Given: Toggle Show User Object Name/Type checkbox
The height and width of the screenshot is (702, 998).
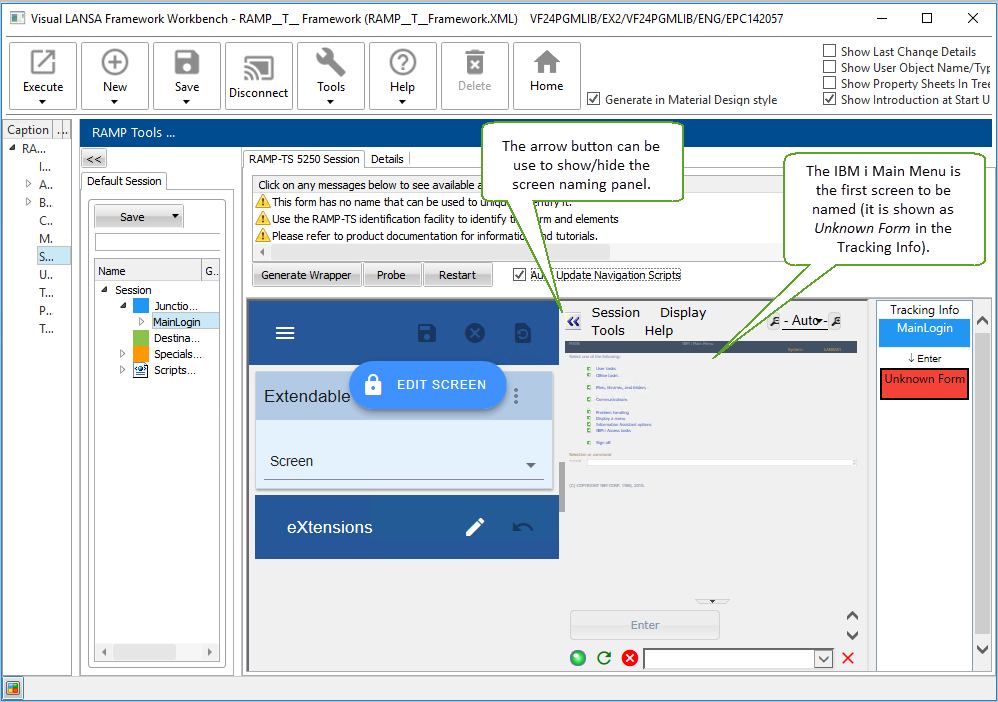Looking at the screenshot, I should [x=829, y=67].
